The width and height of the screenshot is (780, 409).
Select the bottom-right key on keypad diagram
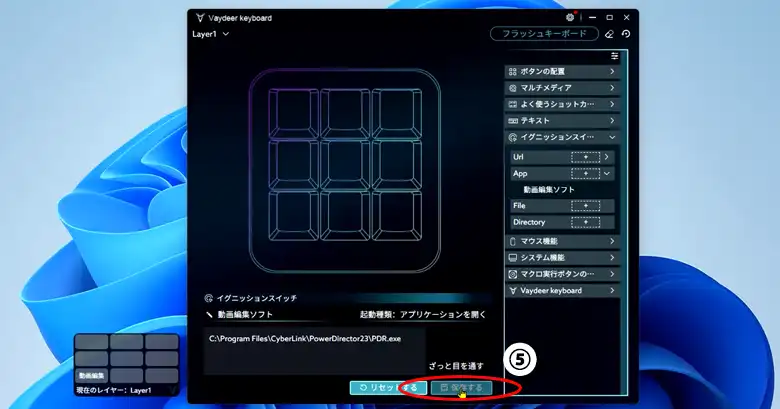click(396, 217)
